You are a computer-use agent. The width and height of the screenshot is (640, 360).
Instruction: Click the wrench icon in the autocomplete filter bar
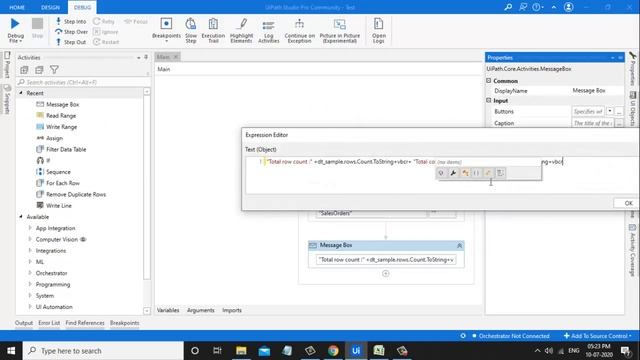click(x=453, y=173)
